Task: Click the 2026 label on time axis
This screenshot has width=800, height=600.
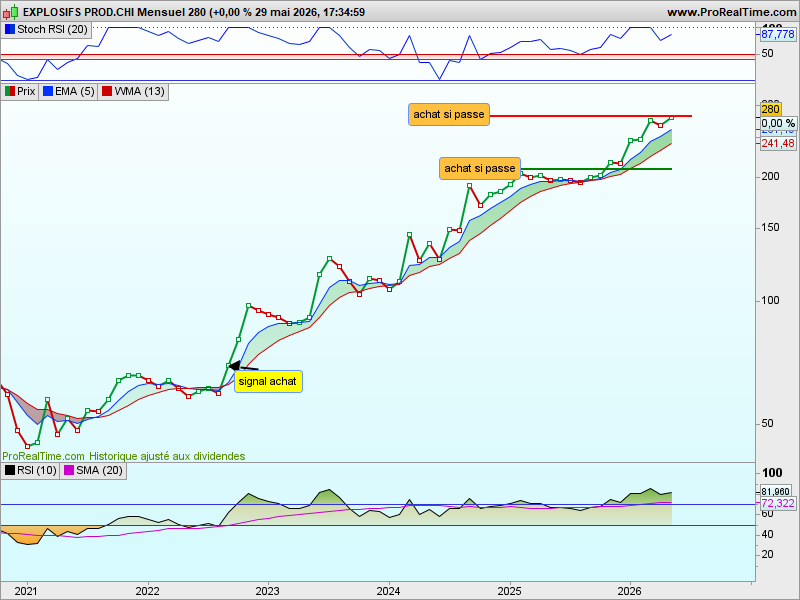Action: tap(630, 591)
